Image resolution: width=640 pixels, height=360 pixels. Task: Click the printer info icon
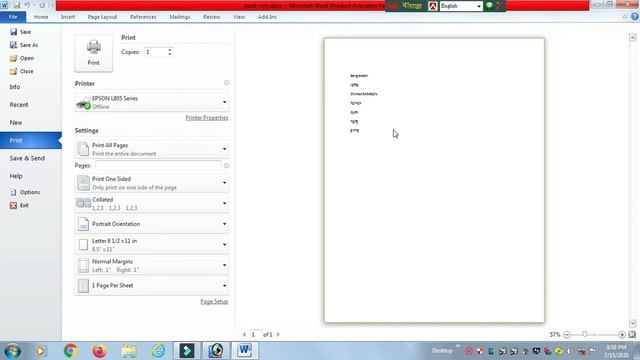click(226, 83)
